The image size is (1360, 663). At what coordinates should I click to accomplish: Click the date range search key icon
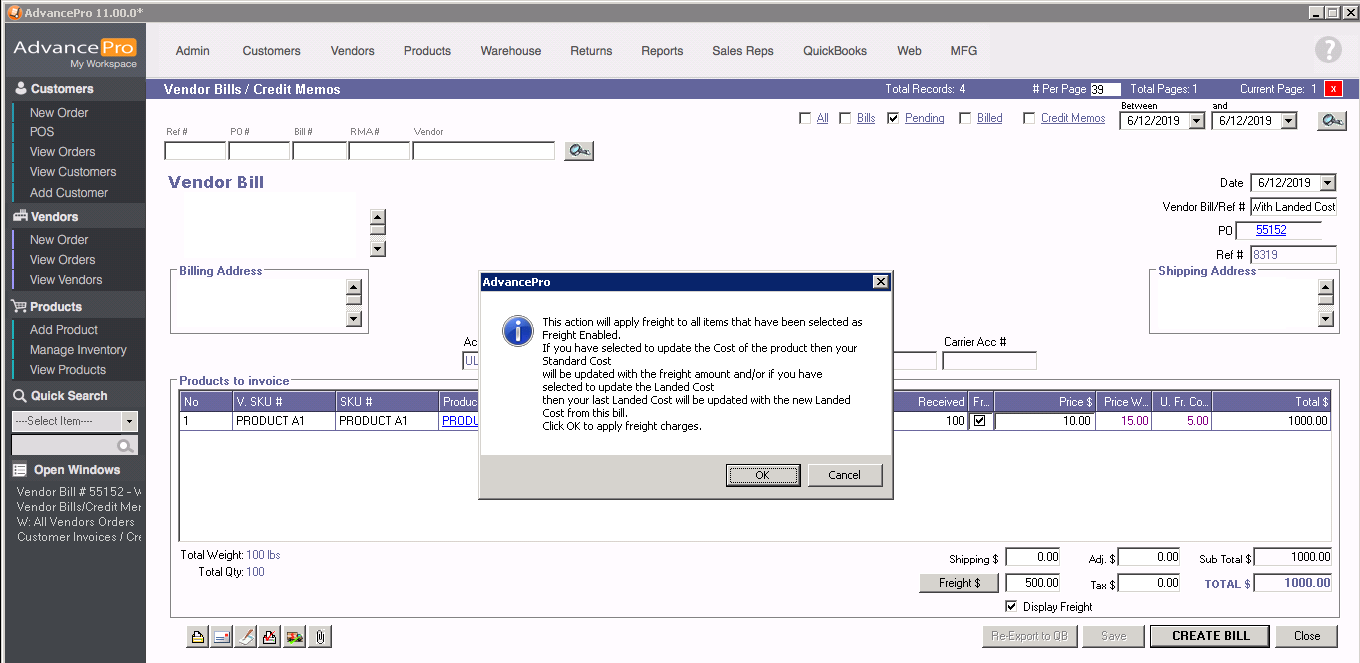[x=1330, y=121]
